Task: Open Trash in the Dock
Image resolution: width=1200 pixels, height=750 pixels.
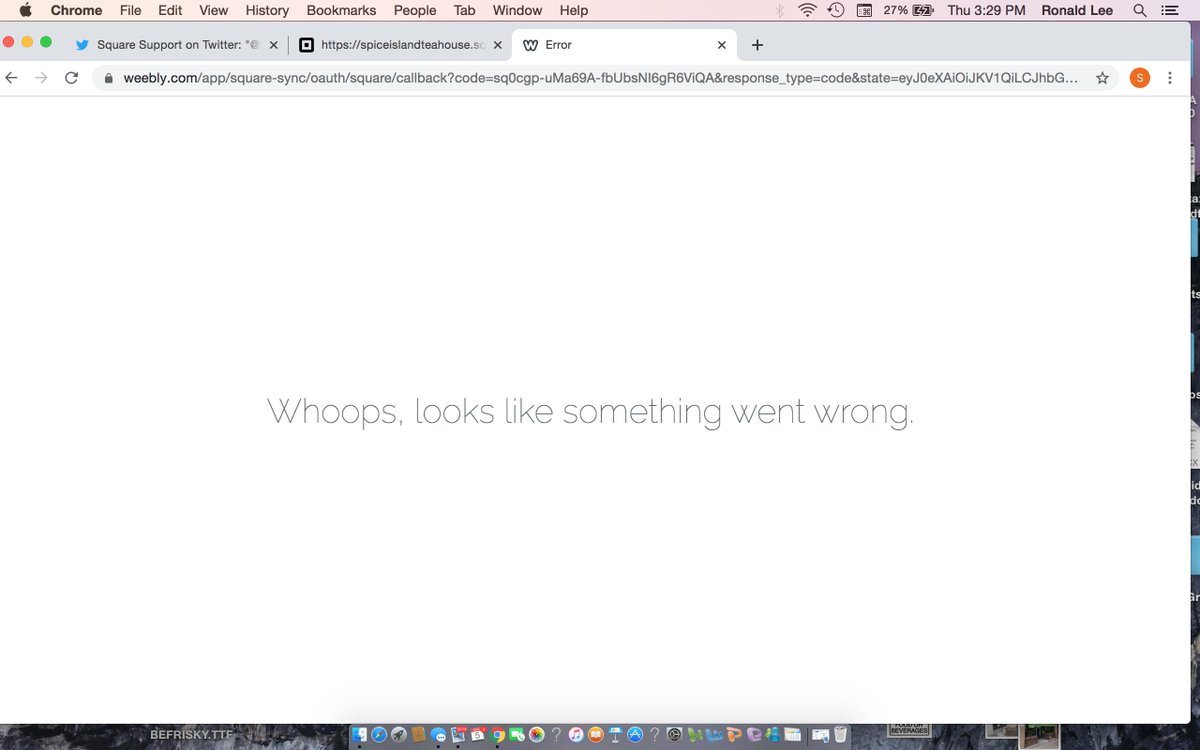Action: (840, 735)
